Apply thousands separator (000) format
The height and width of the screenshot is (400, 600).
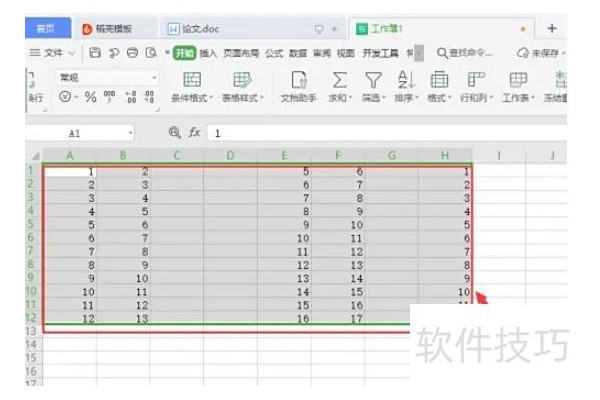pos(109,96)
